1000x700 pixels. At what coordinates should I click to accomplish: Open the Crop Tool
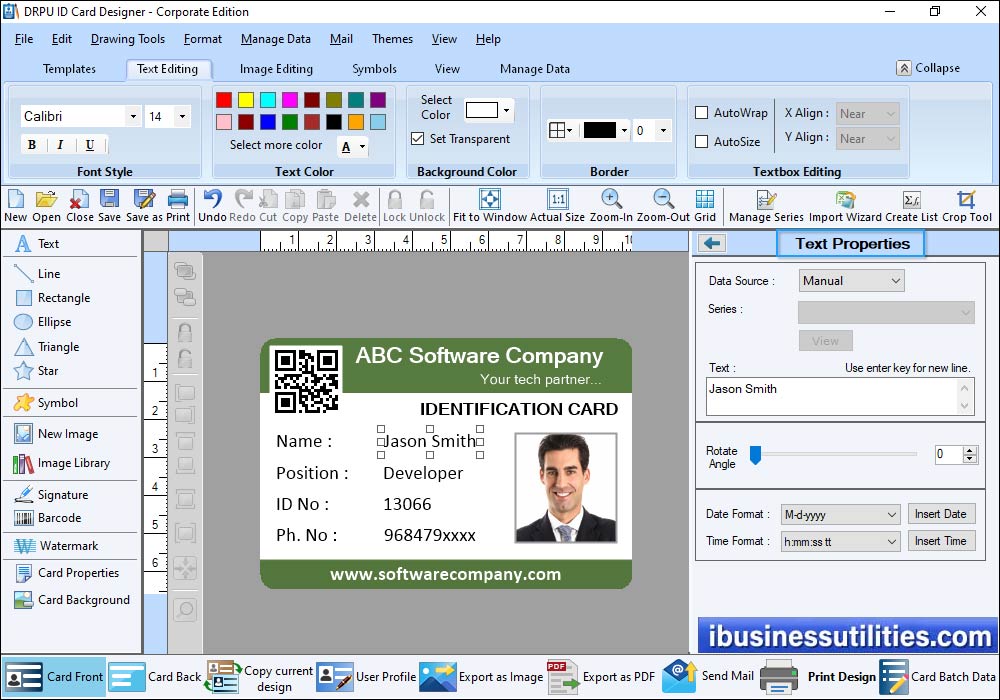(x=966, y=199)
